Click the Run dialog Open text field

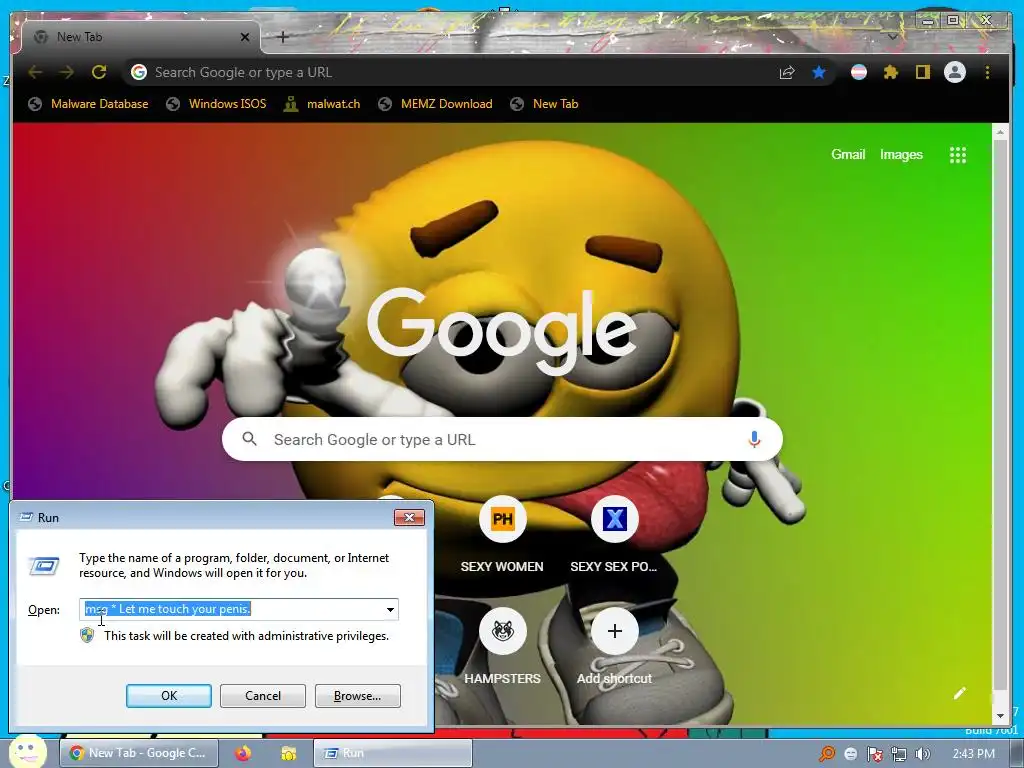[x=231, y=609]
